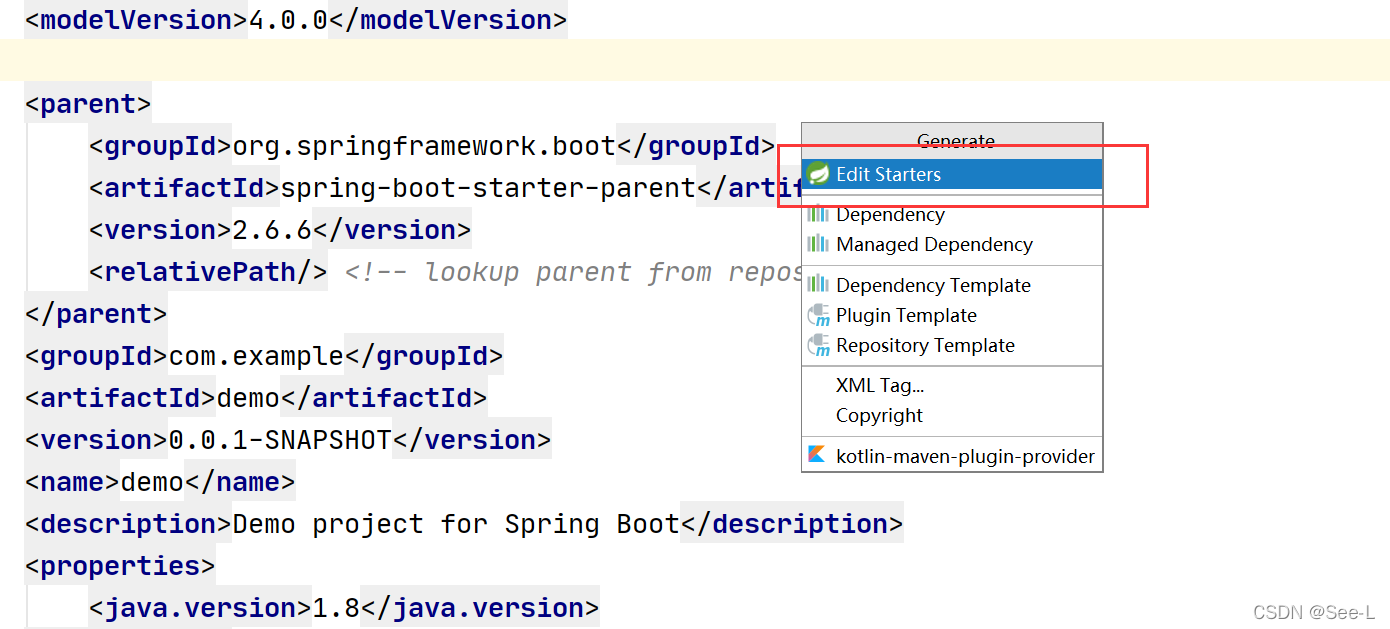Click the Generate popup title

pos(955,141)
